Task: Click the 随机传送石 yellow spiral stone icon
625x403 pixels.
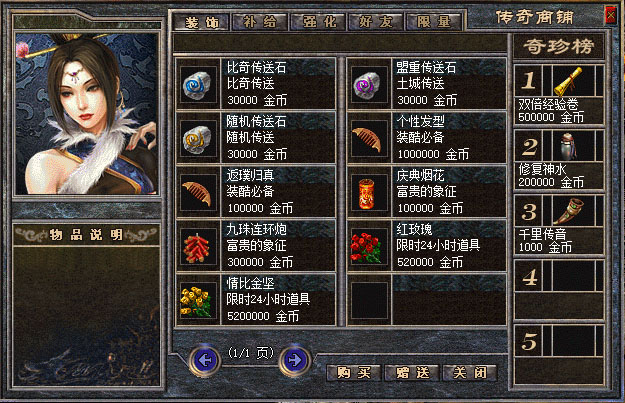Action: [x=197, y=138]
